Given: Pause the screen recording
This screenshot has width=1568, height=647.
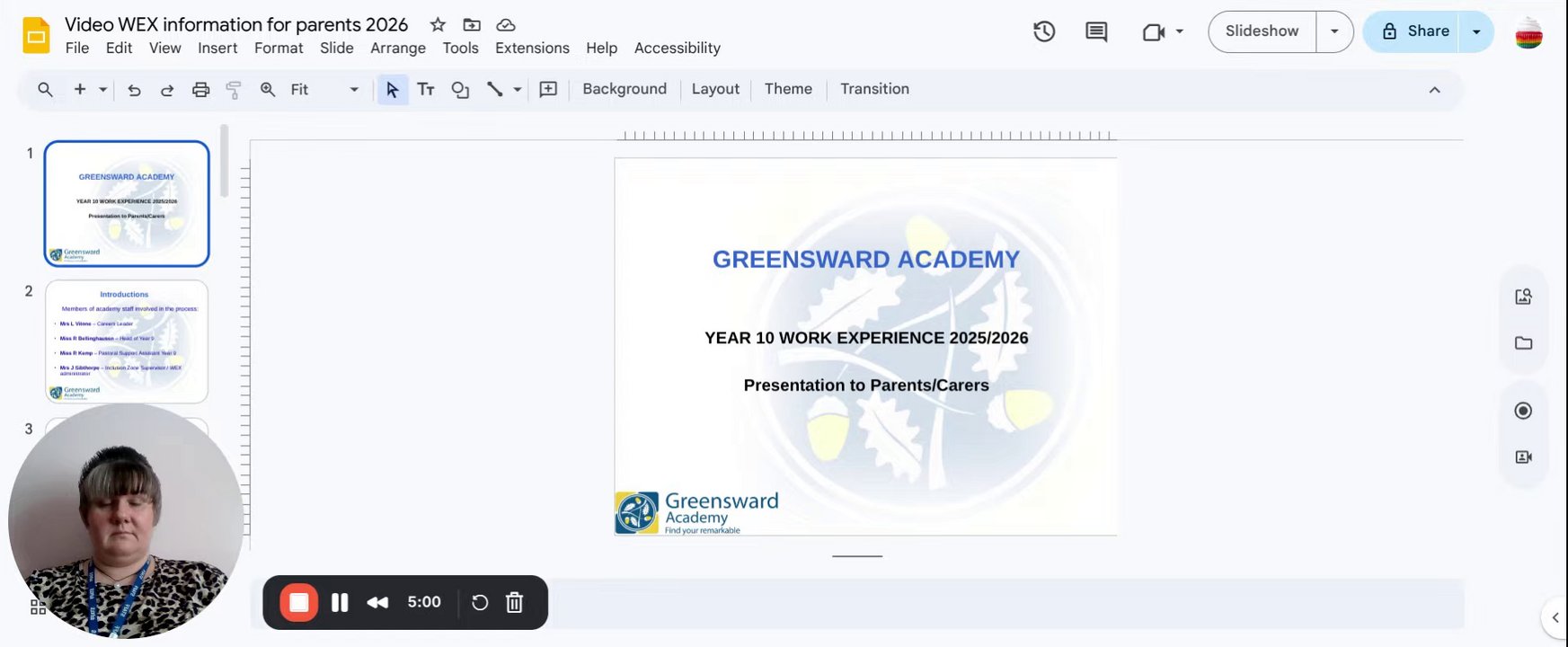Looking at the screenshot, I should pos(340,602).
